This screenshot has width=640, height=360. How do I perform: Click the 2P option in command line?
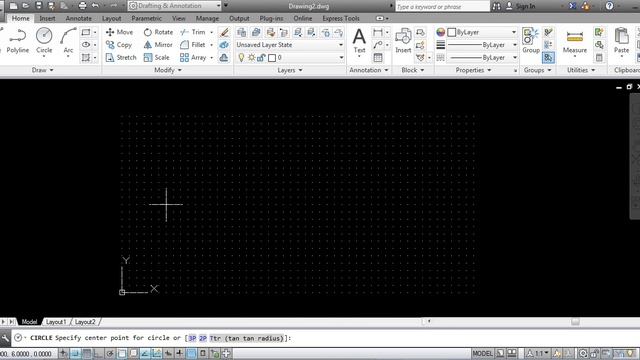coord(202,338)
